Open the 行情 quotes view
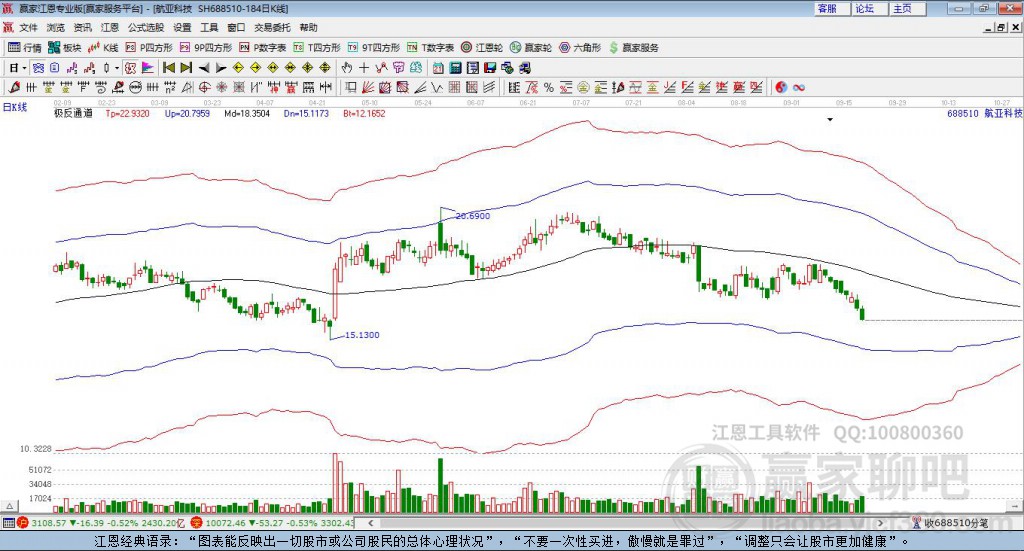The image size is (1024, 551). [x=24, y=48]
